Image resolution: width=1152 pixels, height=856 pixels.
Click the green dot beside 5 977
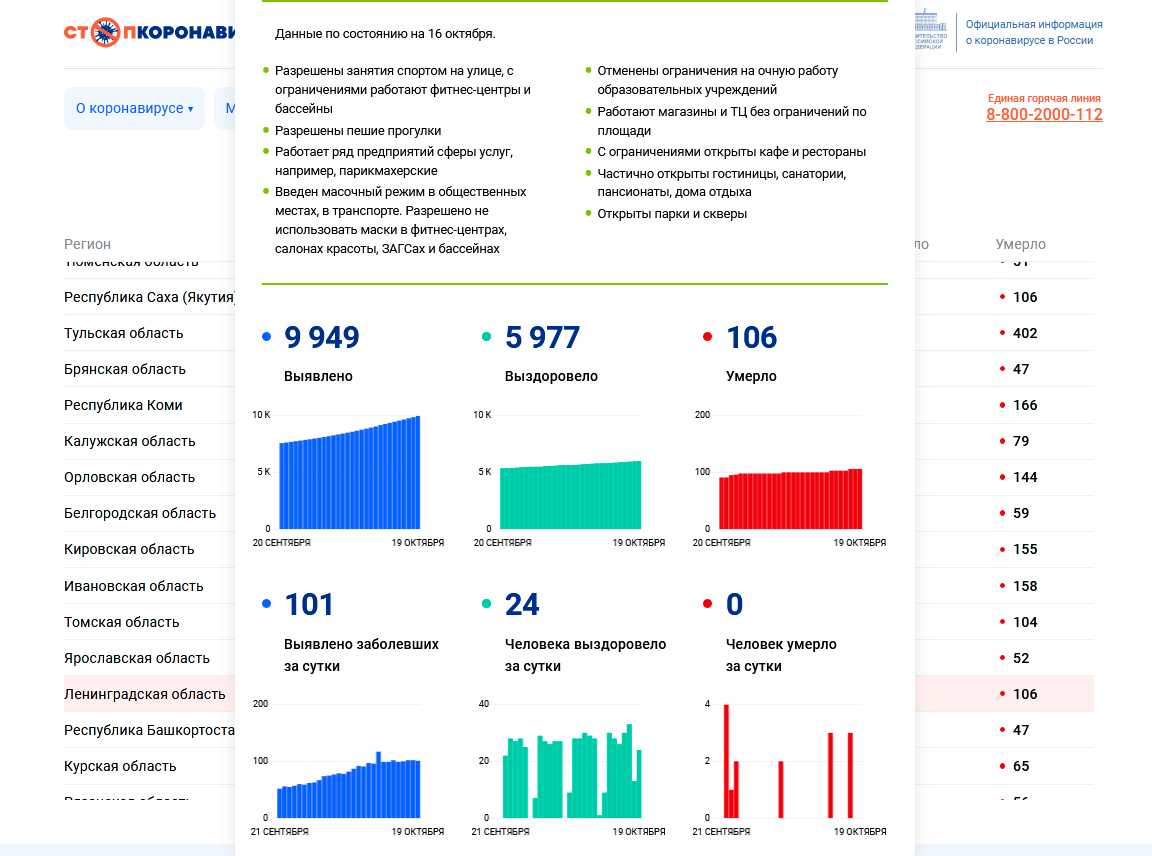click(x=487, y=338)
